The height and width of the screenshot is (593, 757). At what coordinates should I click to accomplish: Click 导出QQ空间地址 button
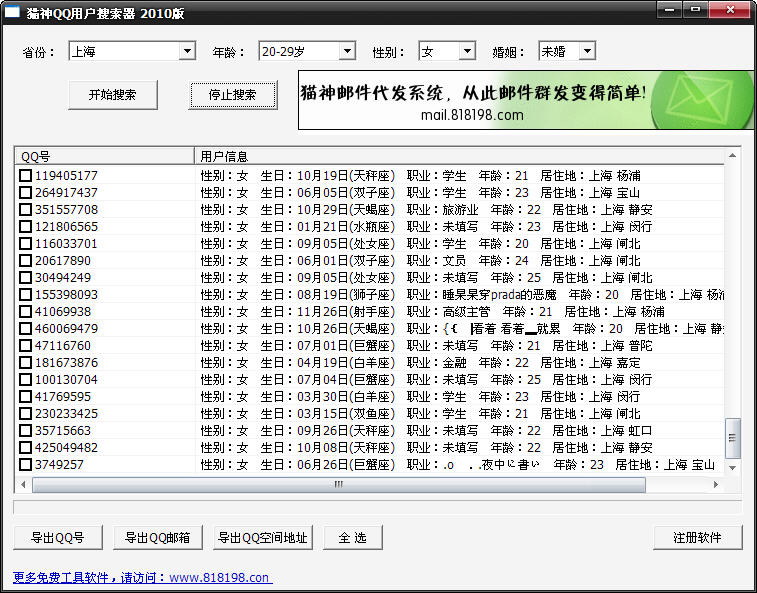[x=263, y=537]
